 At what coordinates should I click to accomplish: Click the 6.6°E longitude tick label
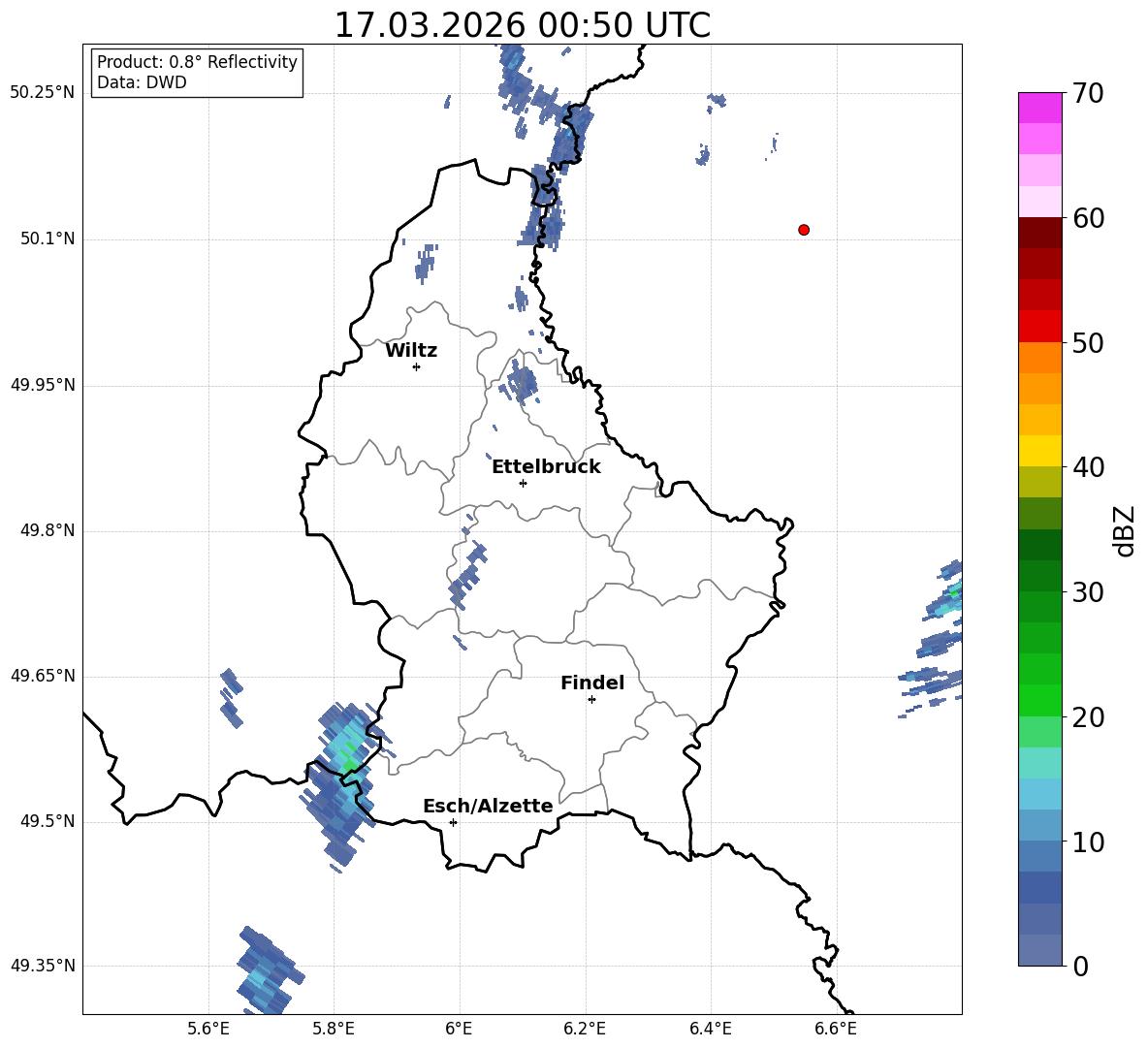(836, 1029)
